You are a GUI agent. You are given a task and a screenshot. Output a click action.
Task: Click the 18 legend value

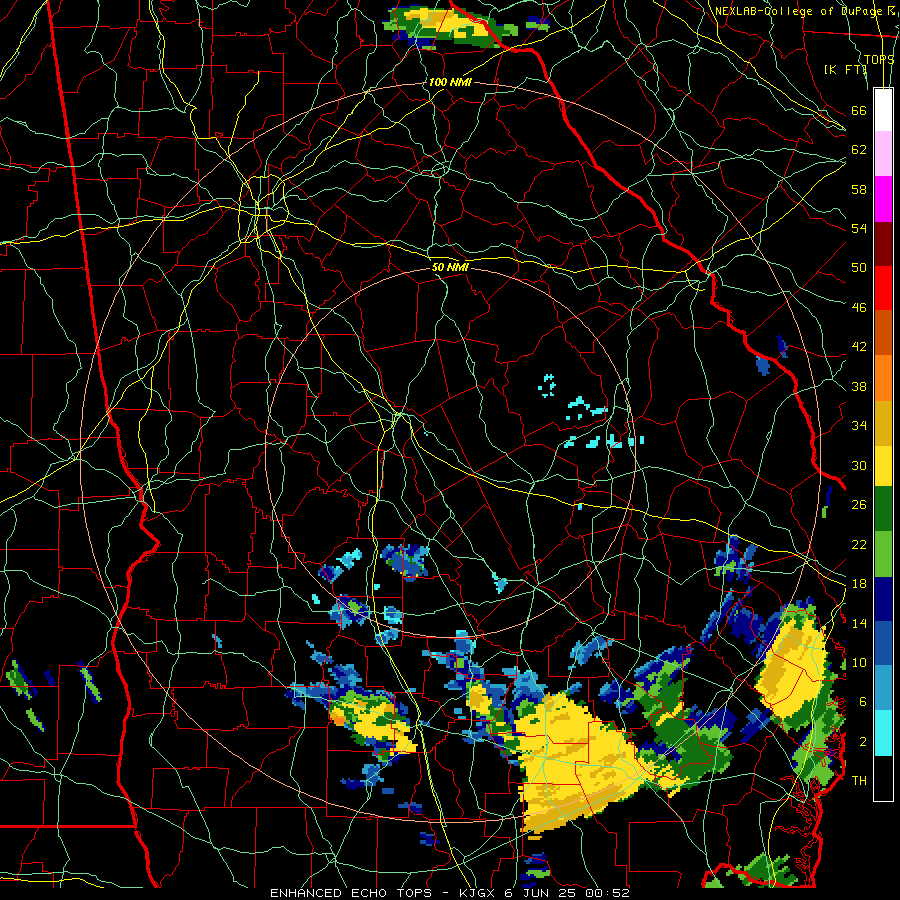(x=859, y=584)
